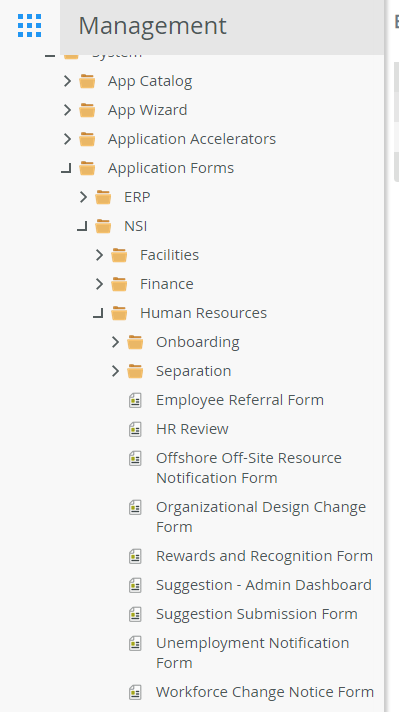Click the Facilities folder icon
399x712 pixels.
point(119,255)
